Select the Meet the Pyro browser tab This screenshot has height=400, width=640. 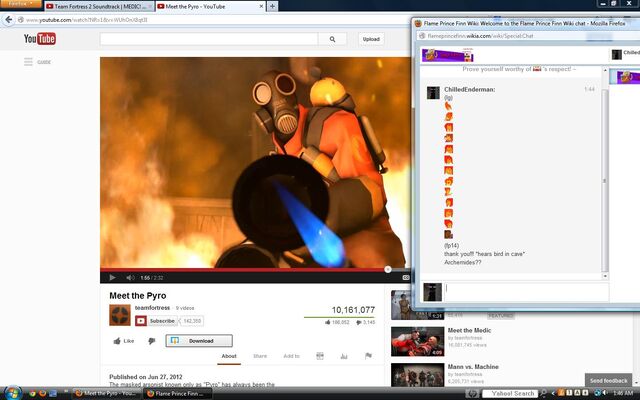208,6
